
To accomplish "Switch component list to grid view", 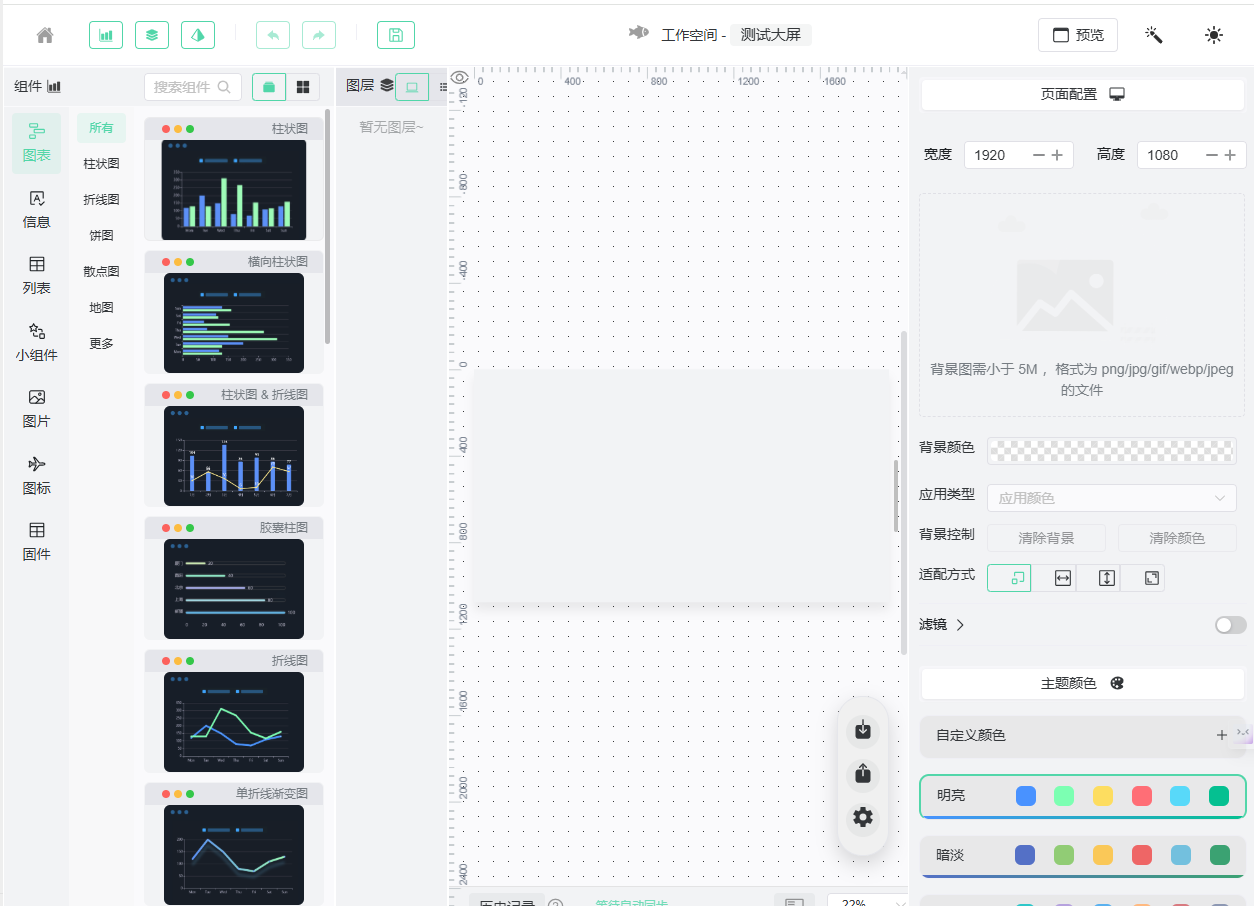I will pyautogui.click(x=302, y=87).
